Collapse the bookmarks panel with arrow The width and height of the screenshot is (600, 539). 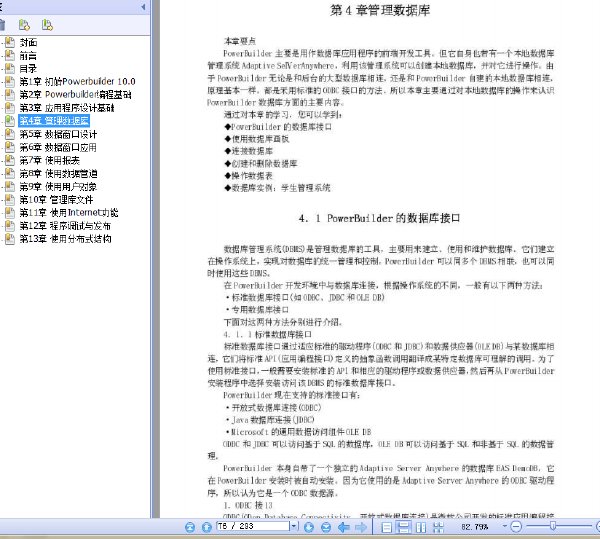pos(143,7)
